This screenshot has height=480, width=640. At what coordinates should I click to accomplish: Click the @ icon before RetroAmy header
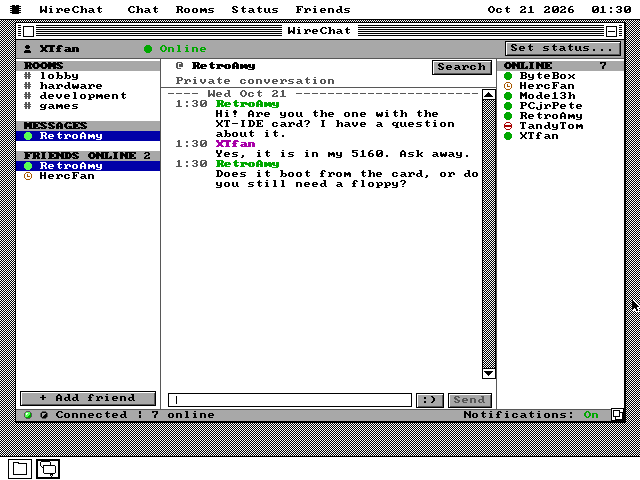[179, 66]
